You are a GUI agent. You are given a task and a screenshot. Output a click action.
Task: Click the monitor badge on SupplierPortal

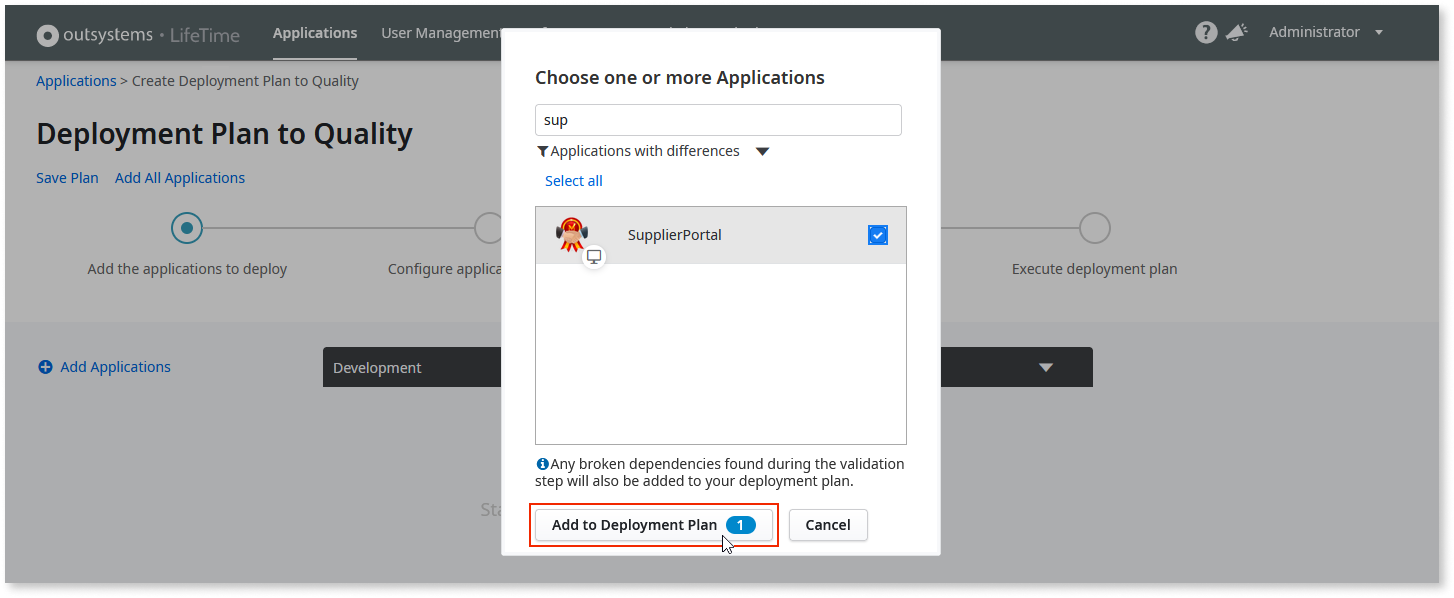pos(594,256)
